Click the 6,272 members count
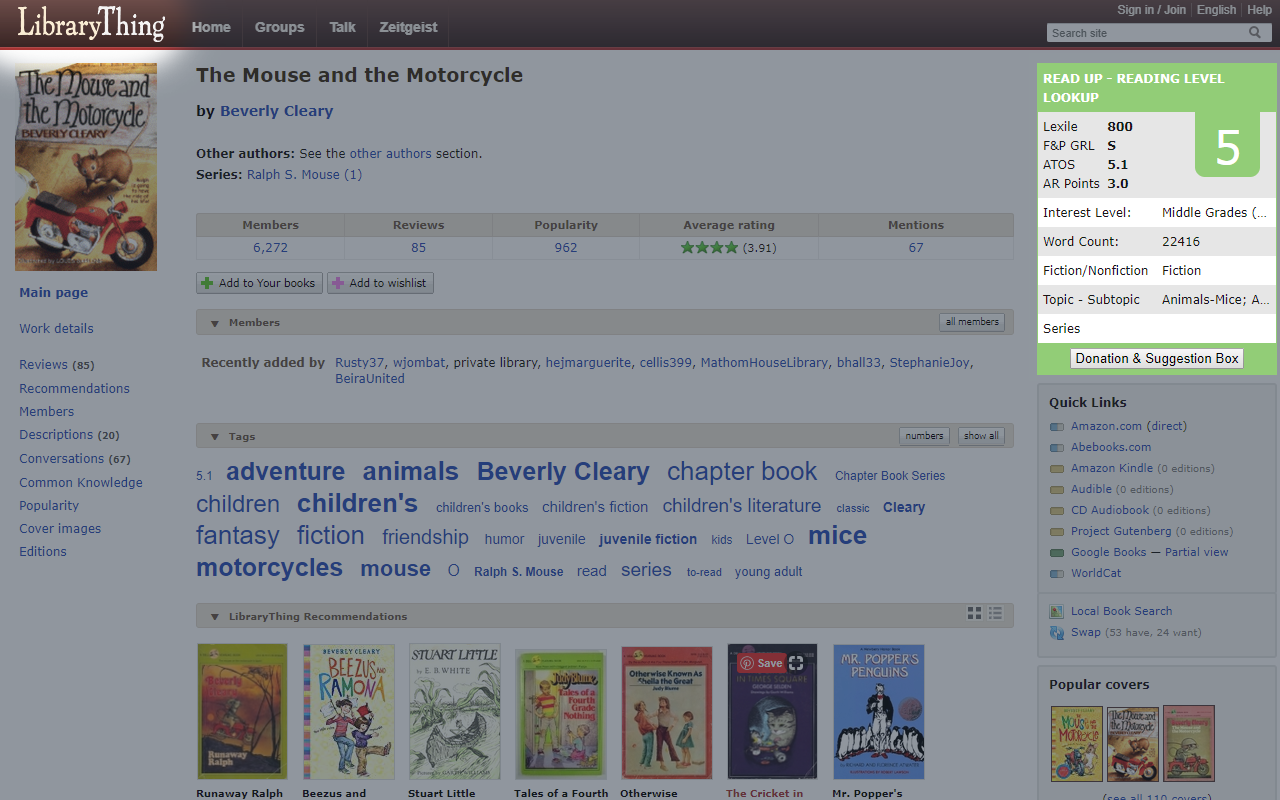This screenshot has width=1280, height=800. click(x=270, y=248)
